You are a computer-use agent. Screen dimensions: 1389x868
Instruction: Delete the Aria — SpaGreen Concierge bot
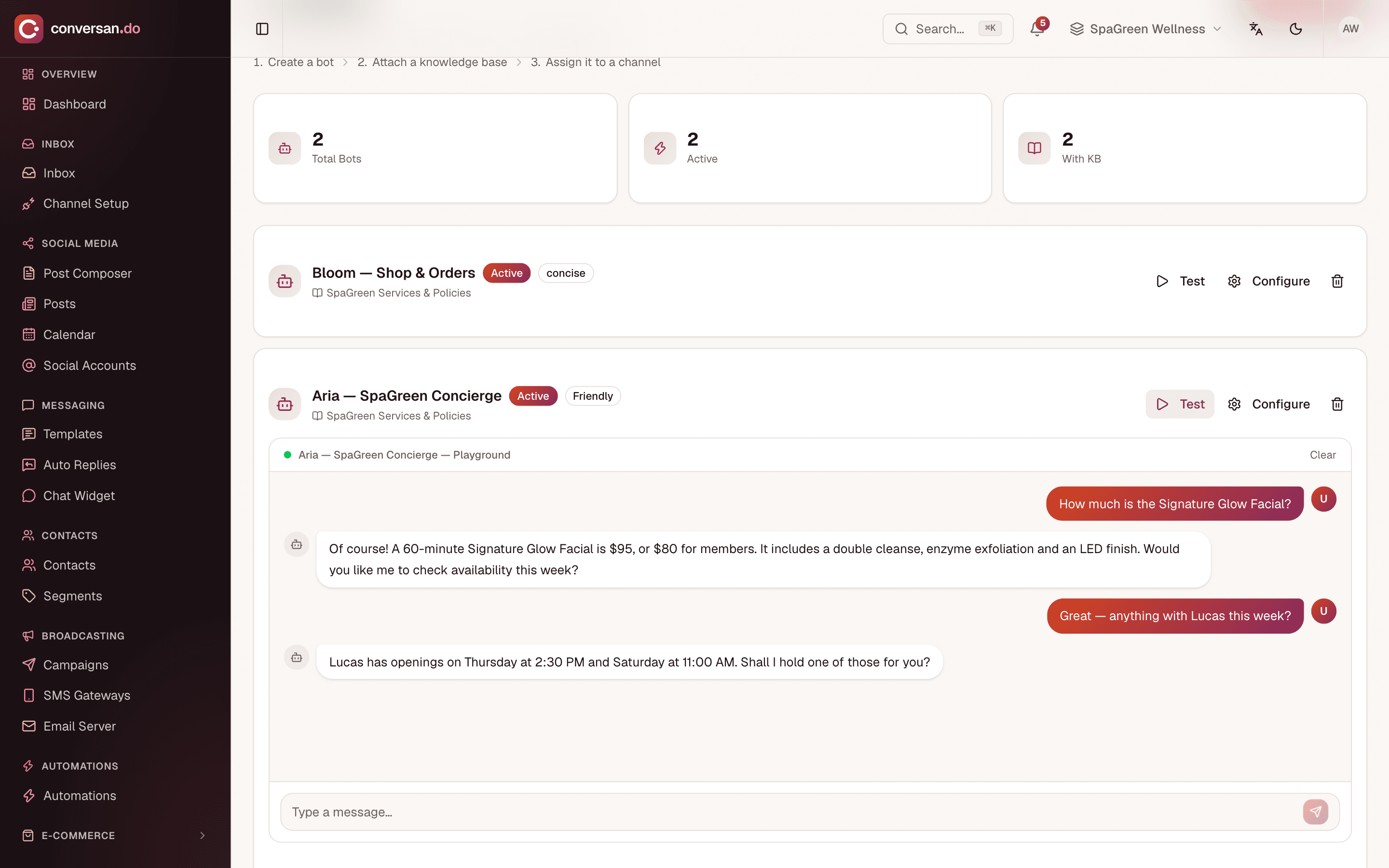pos(1337,404)
